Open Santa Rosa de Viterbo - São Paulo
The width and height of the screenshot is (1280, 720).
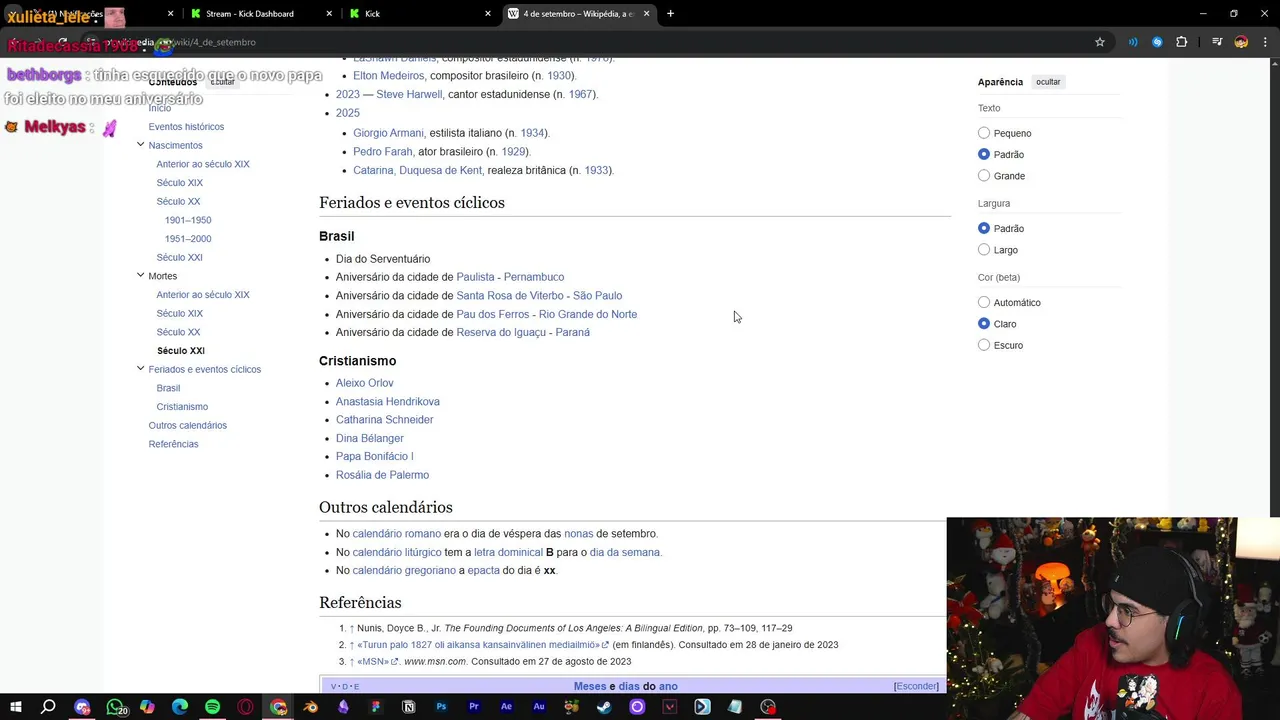point(539,295)
